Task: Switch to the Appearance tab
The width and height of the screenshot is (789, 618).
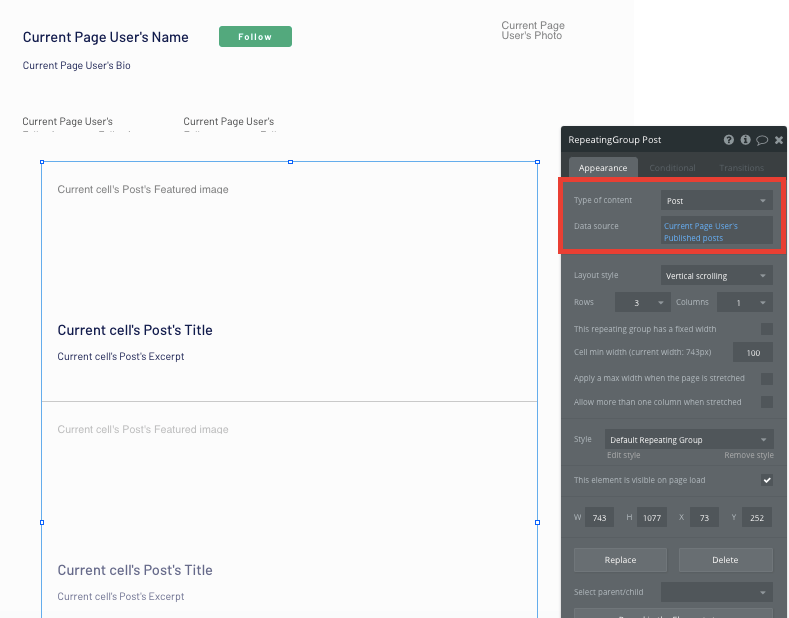Action: pyautogui.click(x=603, y=168)
